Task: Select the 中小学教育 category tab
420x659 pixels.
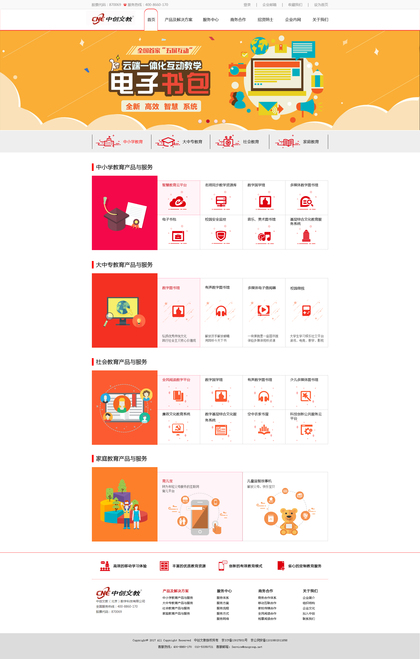Action: [121, 142]
